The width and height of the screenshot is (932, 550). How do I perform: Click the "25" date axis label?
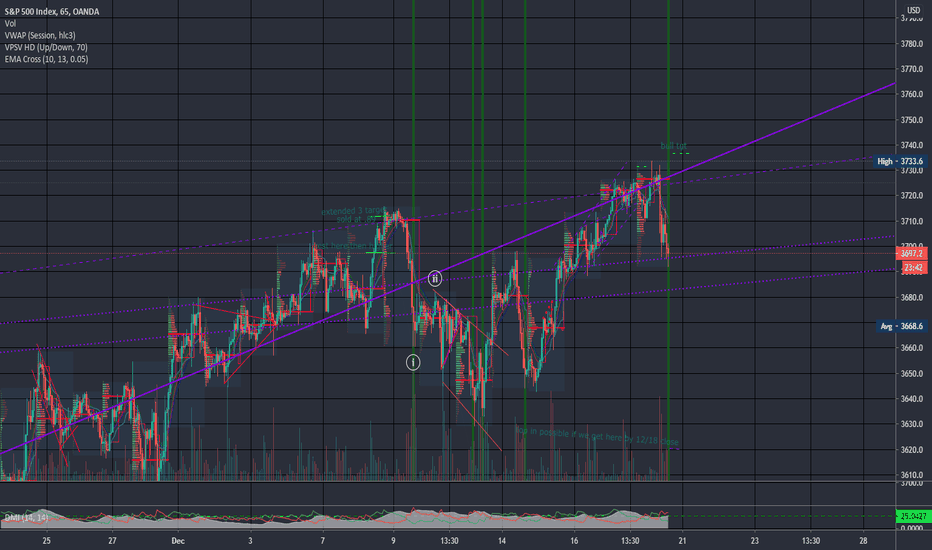pyautogui.click(x=46, y=540)
